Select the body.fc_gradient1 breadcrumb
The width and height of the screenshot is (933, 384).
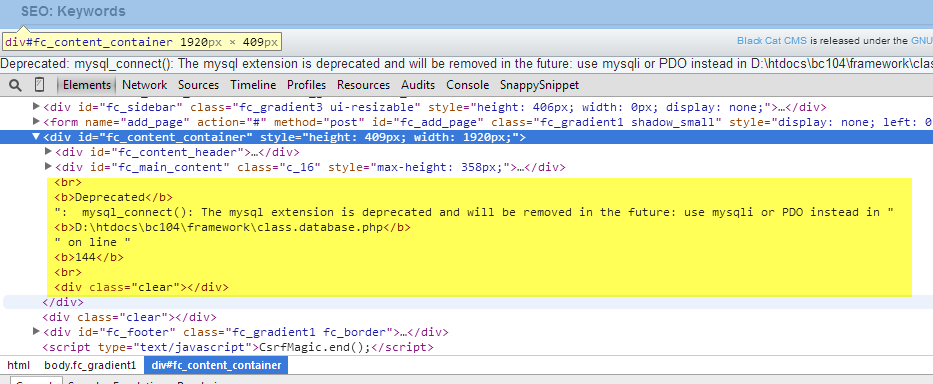coord(90,365)
